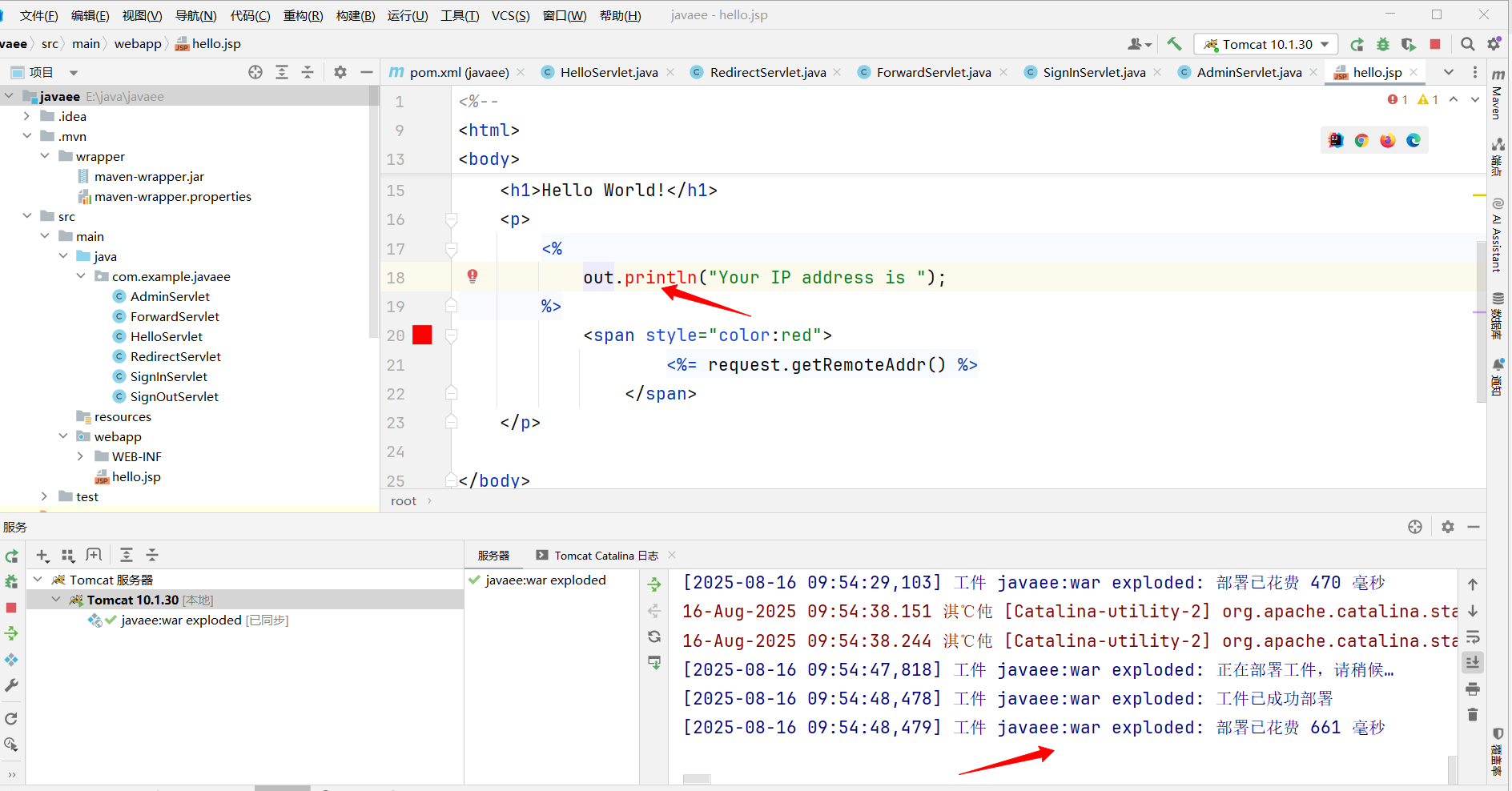Rerun the server in the Services sidebar

click(11, 556)
